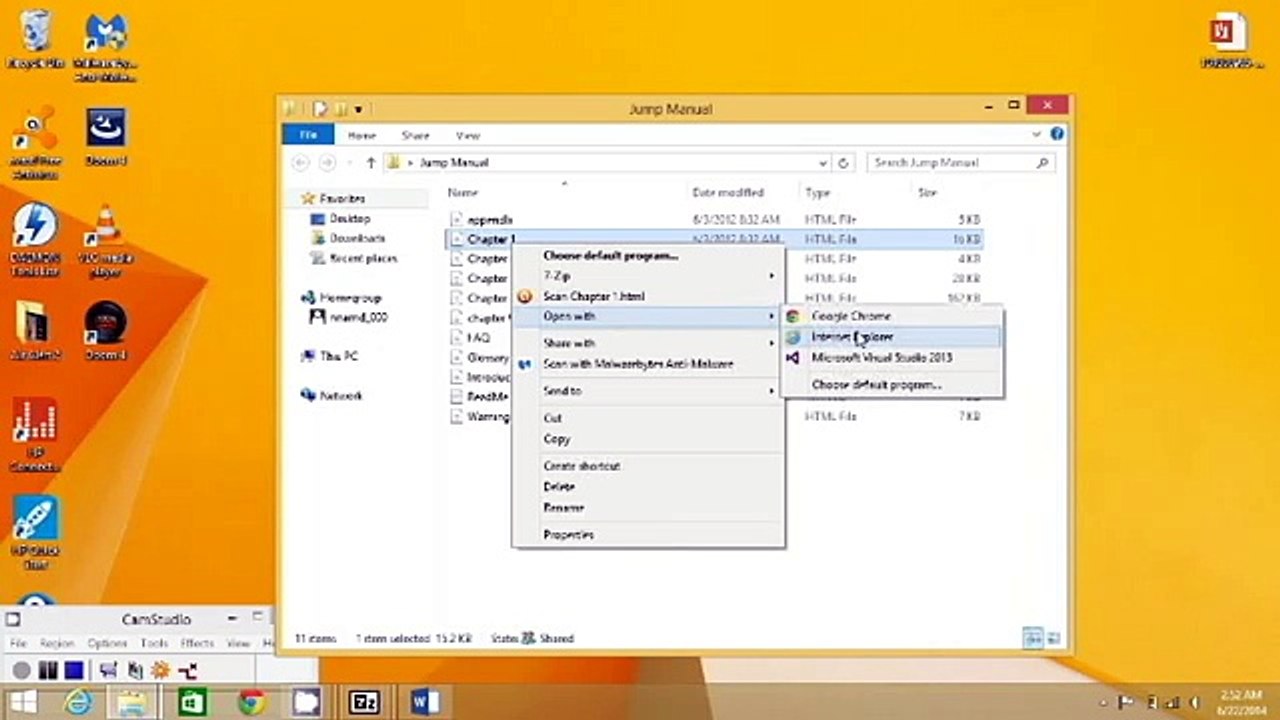Open Microsoft Word from the taskbar
The height and width of the screenshot is (720, 1280).
coord(425,703)
